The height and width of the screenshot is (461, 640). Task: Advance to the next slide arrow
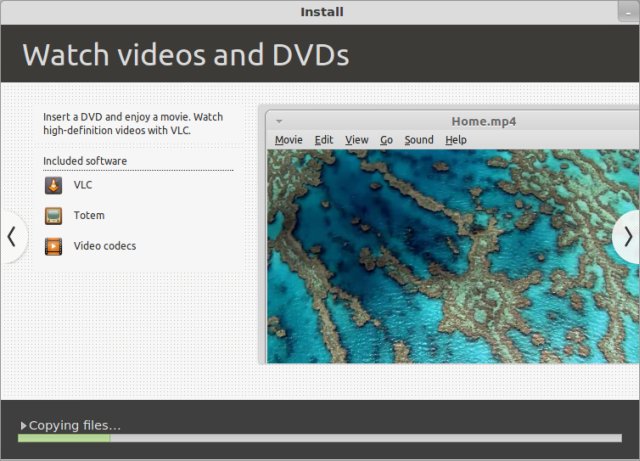(628, 237)
